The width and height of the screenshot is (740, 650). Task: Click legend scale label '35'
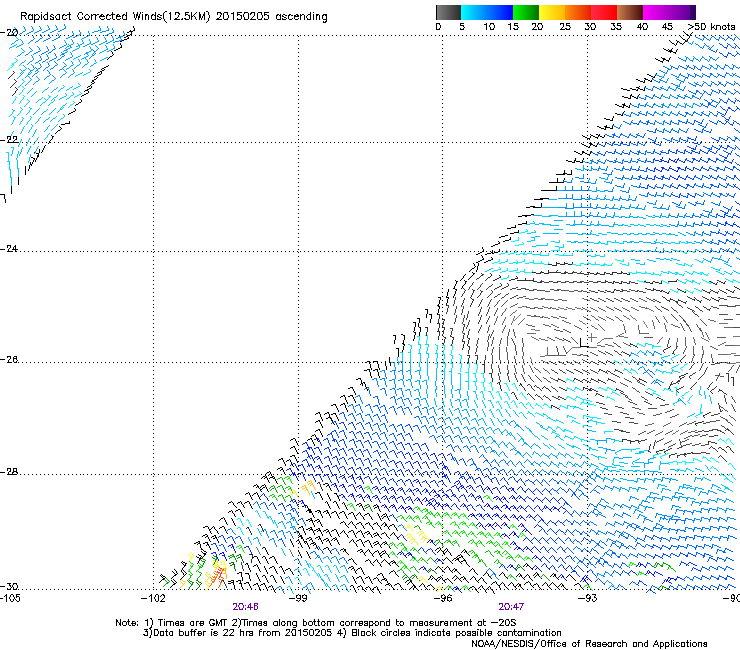click(x=616, y=27)
